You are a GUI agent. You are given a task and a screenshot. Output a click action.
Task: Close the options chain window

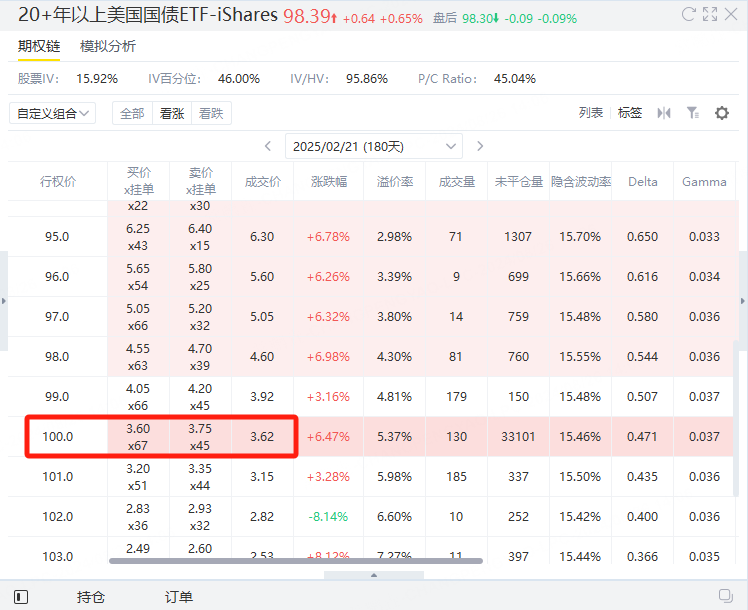[x=731, y=14]
